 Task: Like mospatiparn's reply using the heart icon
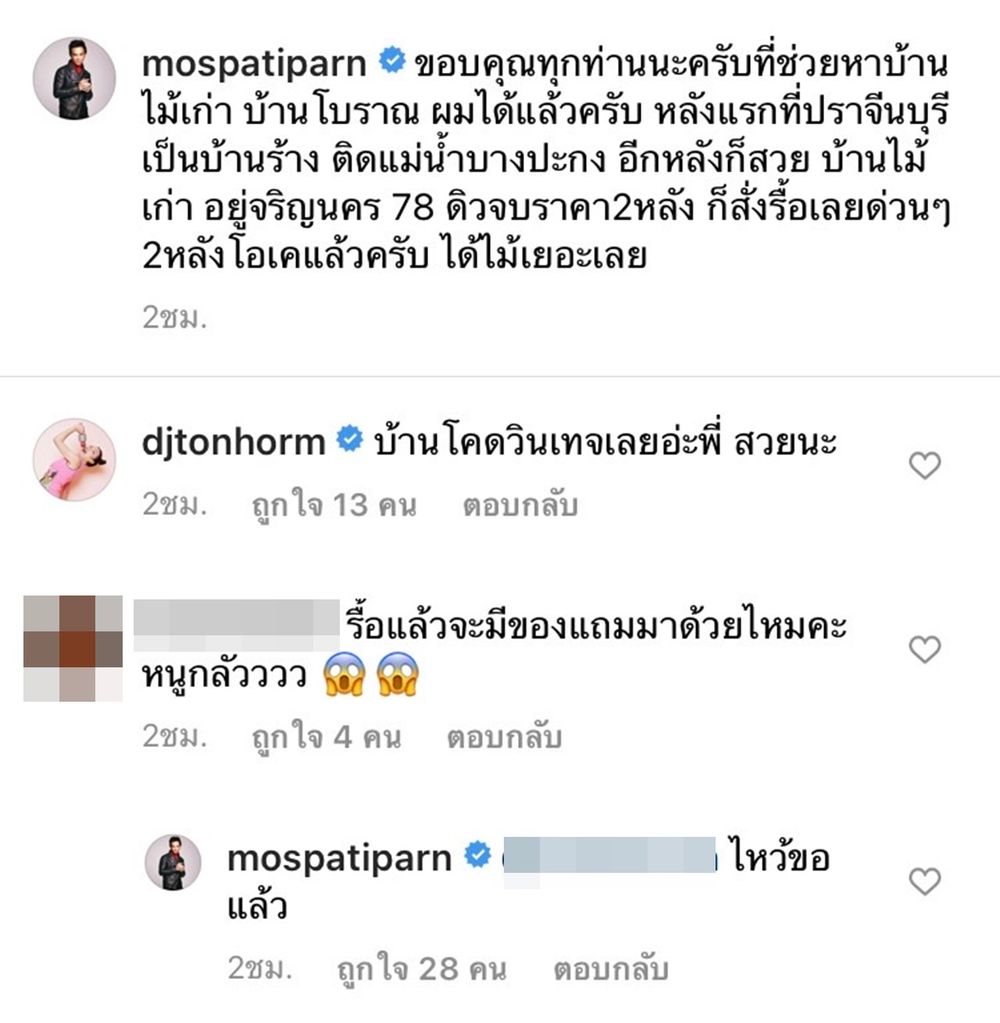click(924, 881)
